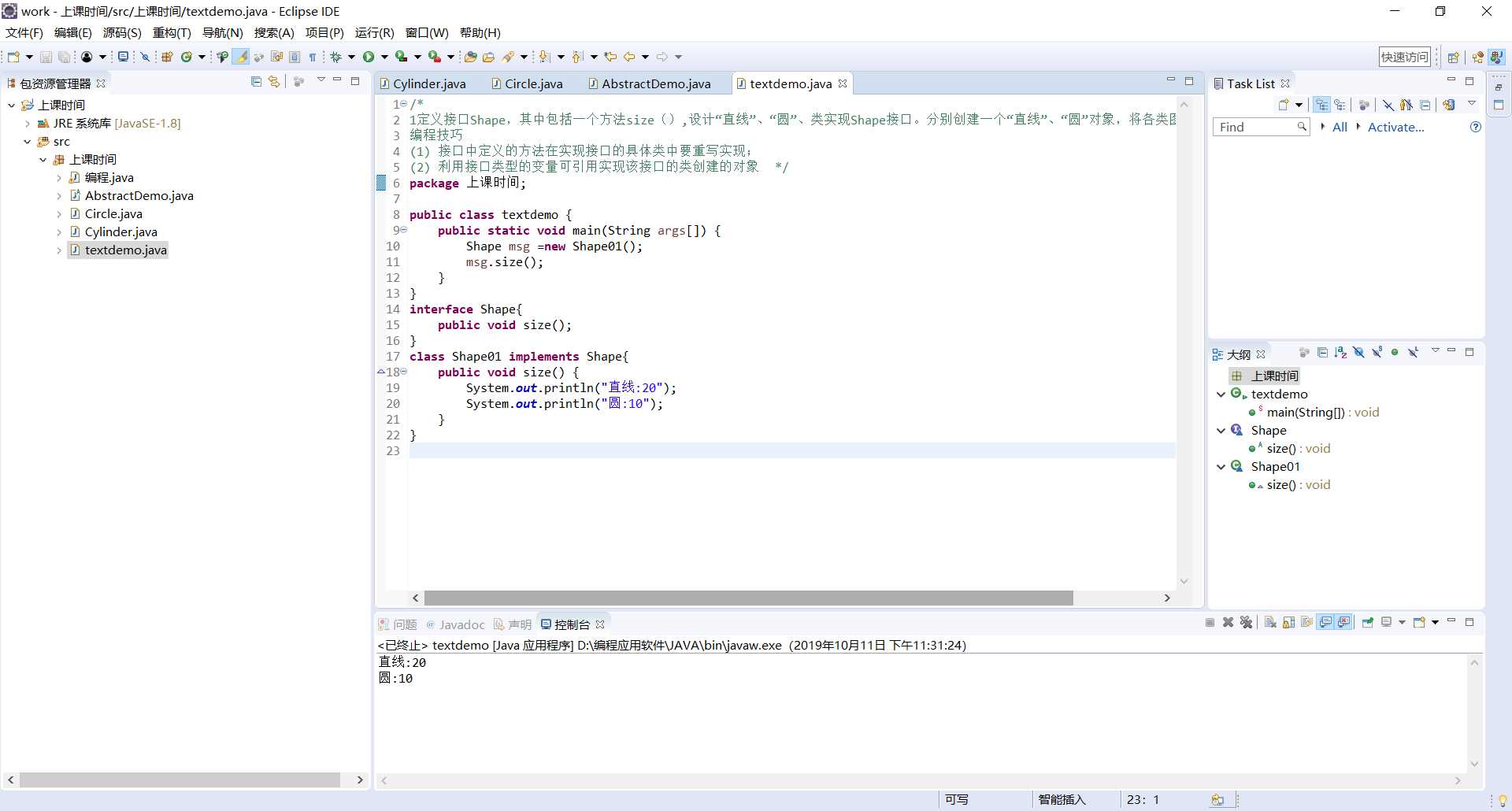Collapse all in Task List toolbar
The height and width of the screenshot is (811, 1512).
point(1425,105)
